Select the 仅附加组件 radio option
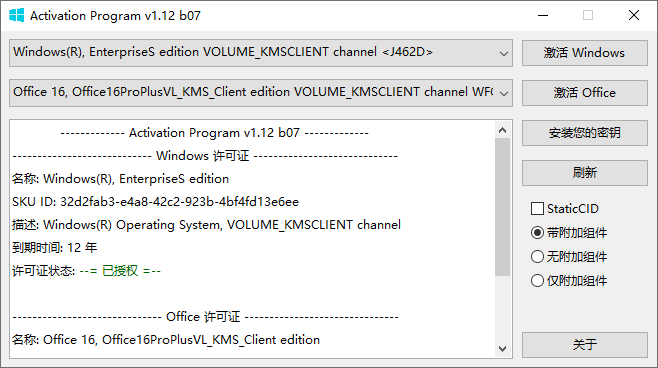Viewport: 658px width, 368px height. point(569,280)
